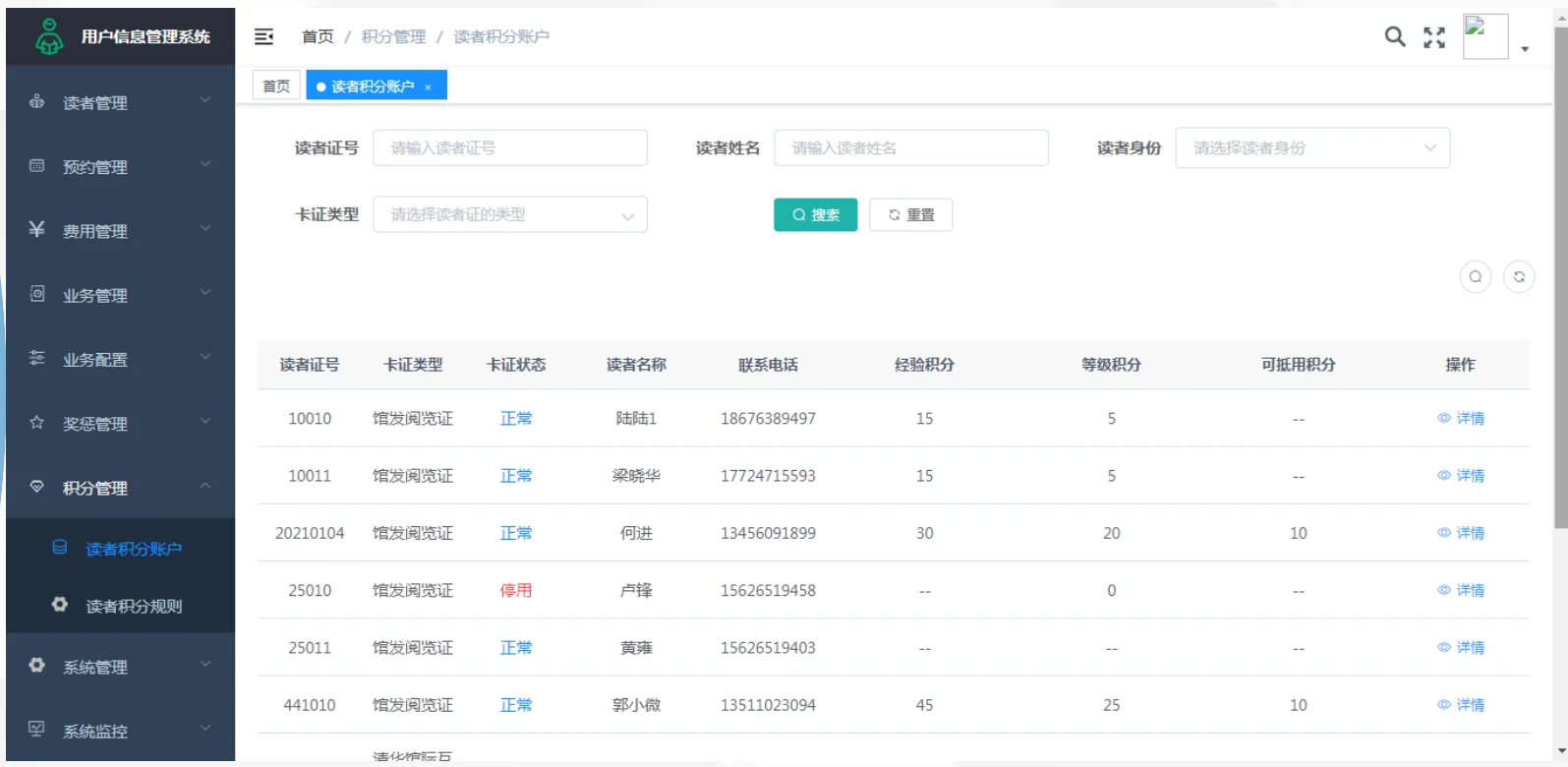This screenshot has height=767, width=1568.
Task: Focus the 读者姓名 input field
Action: pos(911,148)
